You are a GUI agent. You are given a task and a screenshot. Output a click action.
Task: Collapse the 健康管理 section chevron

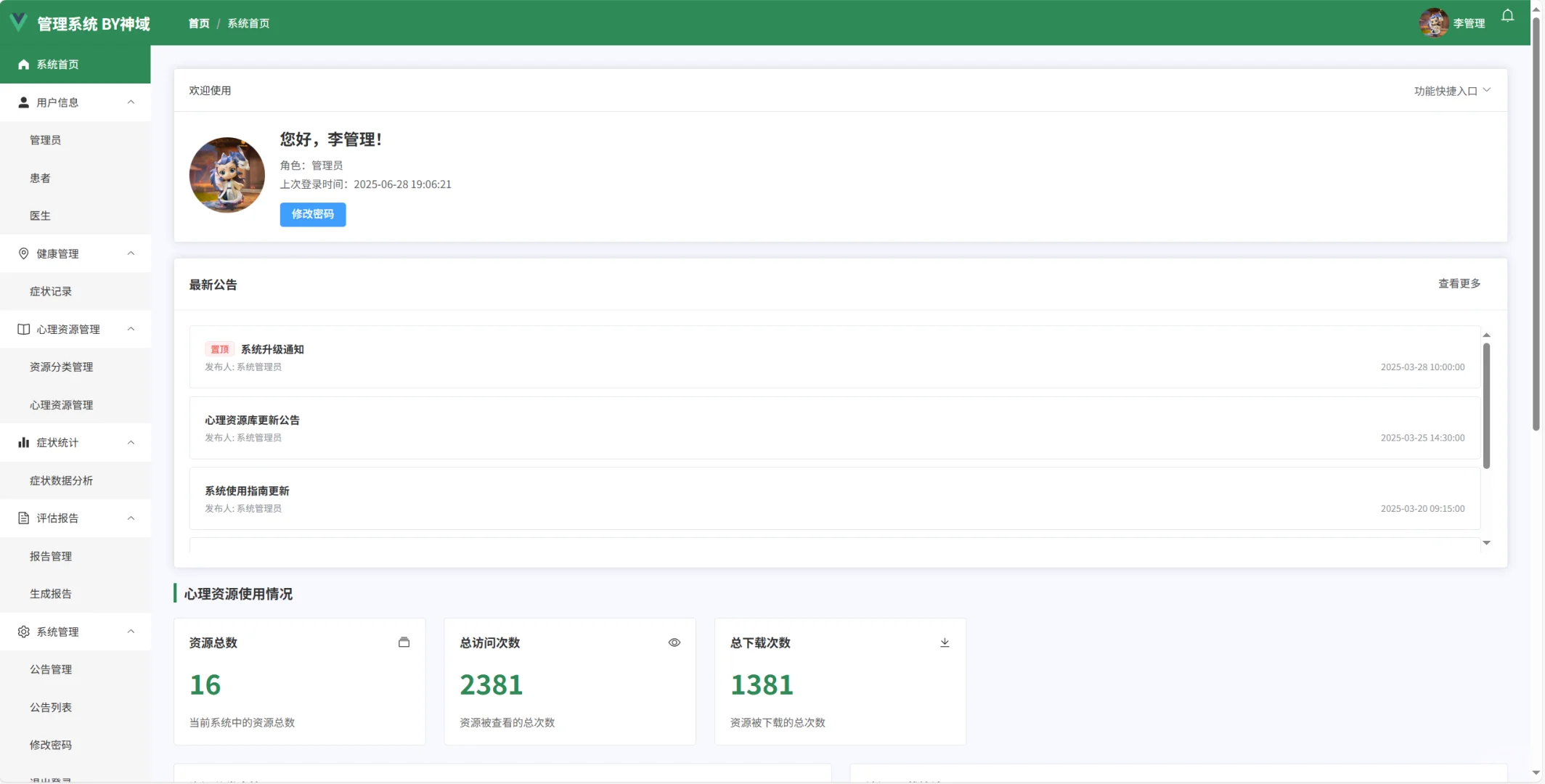131,253
